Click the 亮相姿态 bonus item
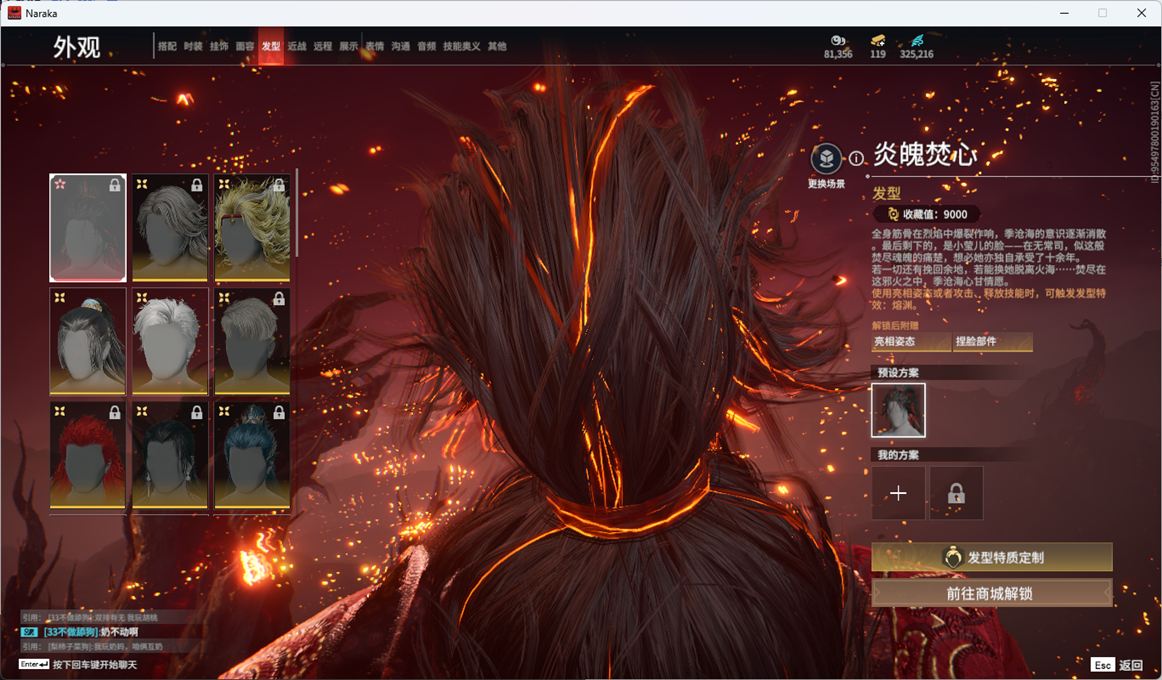 click(911, 341)
